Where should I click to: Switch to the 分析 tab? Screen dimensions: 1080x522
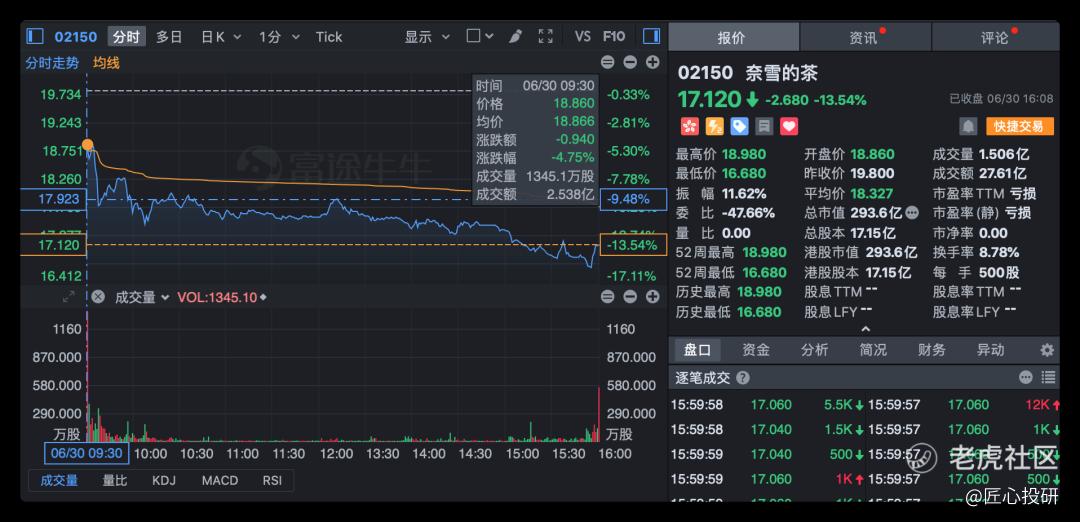pos(814,350)
